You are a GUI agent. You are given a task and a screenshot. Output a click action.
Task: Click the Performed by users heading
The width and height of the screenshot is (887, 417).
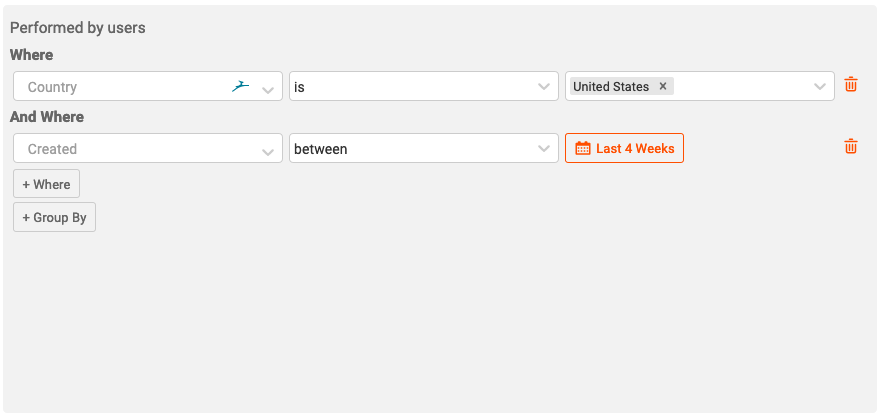[77, 27]
